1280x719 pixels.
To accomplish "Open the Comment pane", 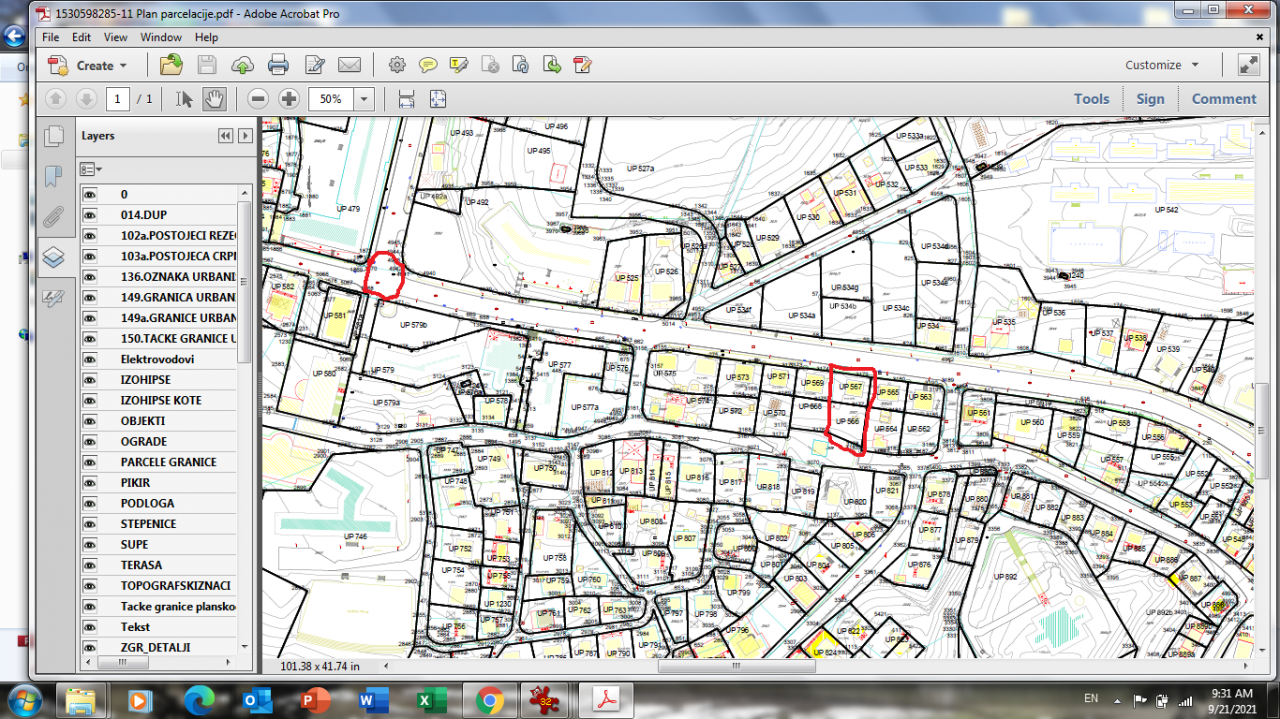I will (x=1223, y=98).
